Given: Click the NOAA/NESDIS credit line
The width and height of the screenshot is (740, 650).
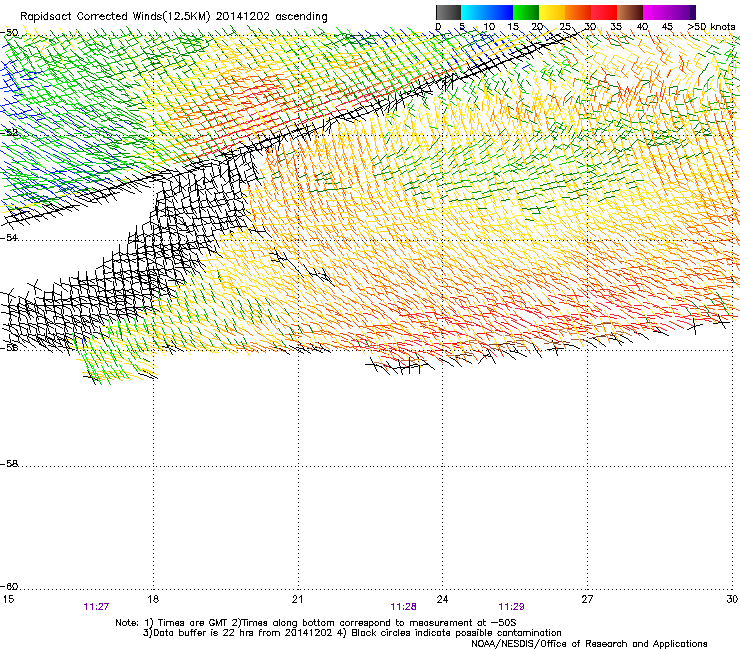Looking at the screenshot, I should pyautogui.click(x=589, y=644).
